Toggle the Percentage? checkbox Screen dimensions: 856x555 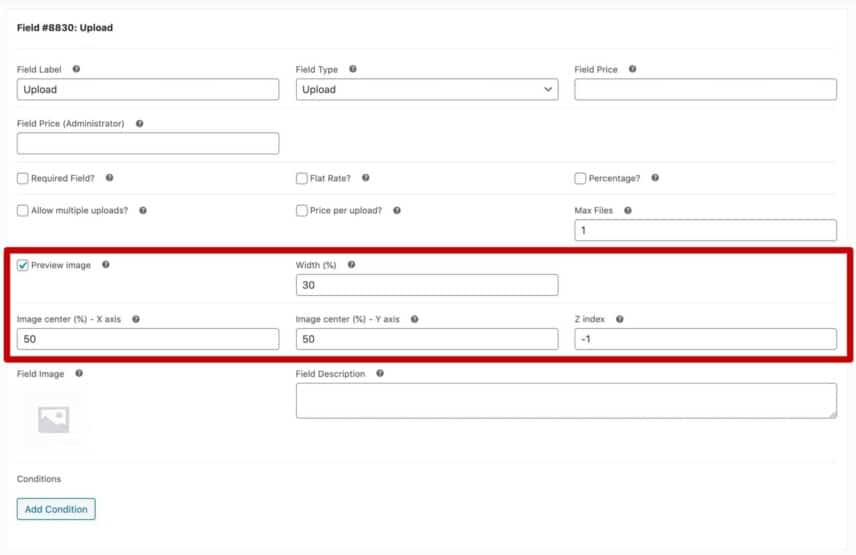pyautogui.click(x=580, y=178)
